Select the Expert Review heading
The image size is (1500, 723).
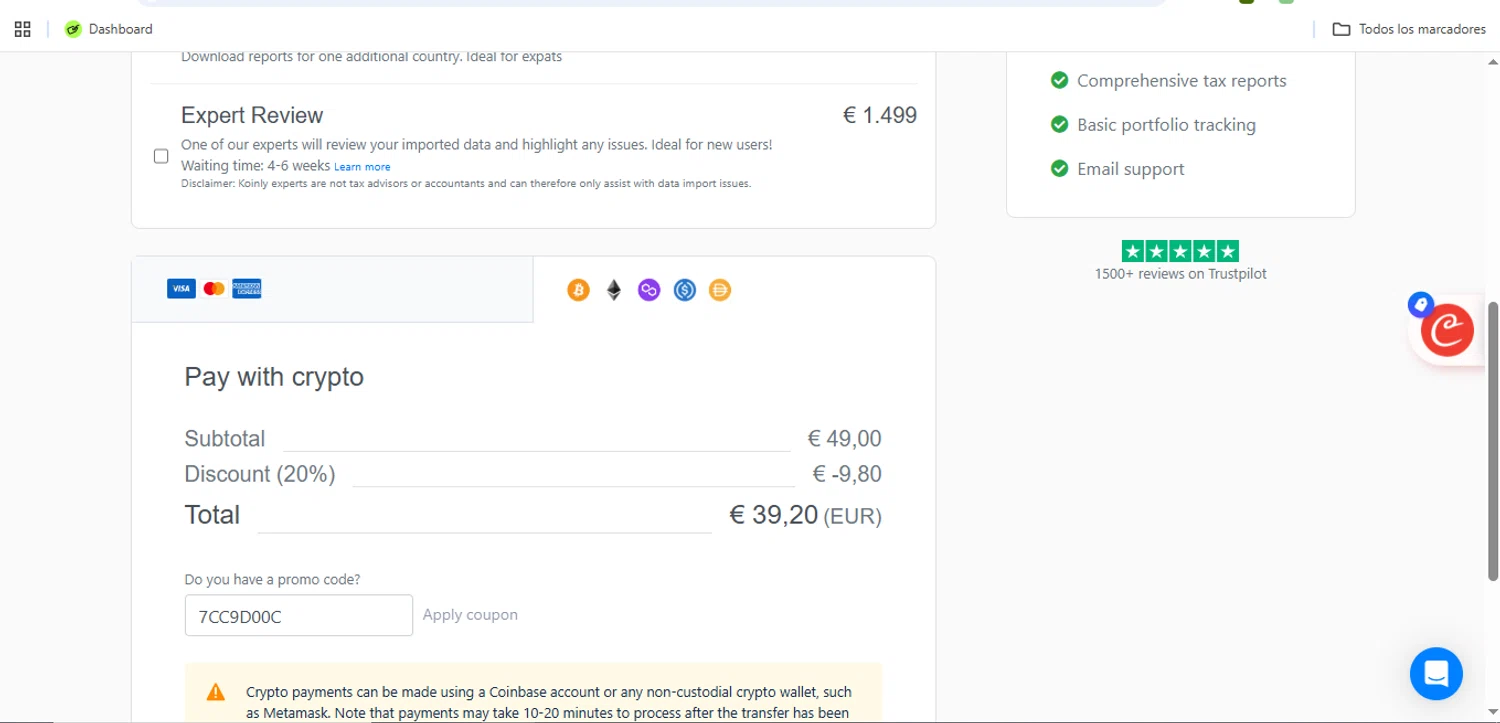[x=252, y=115]
